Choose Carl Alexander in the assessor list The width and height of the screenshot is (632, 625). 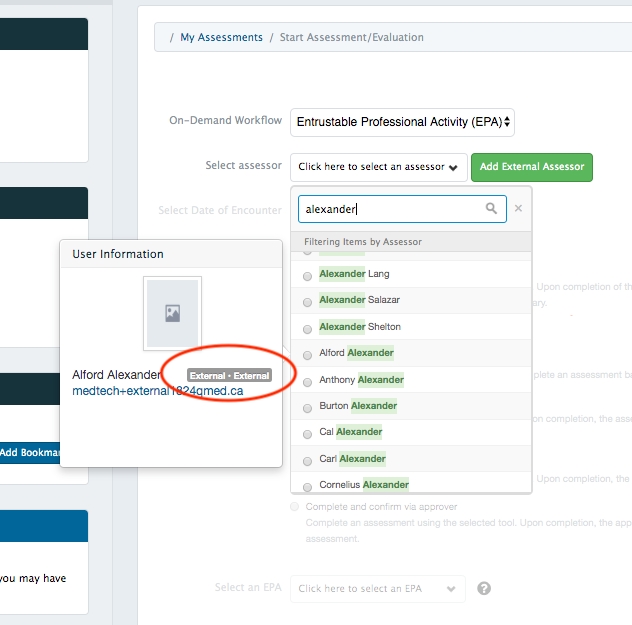click(x=352, y=459)
